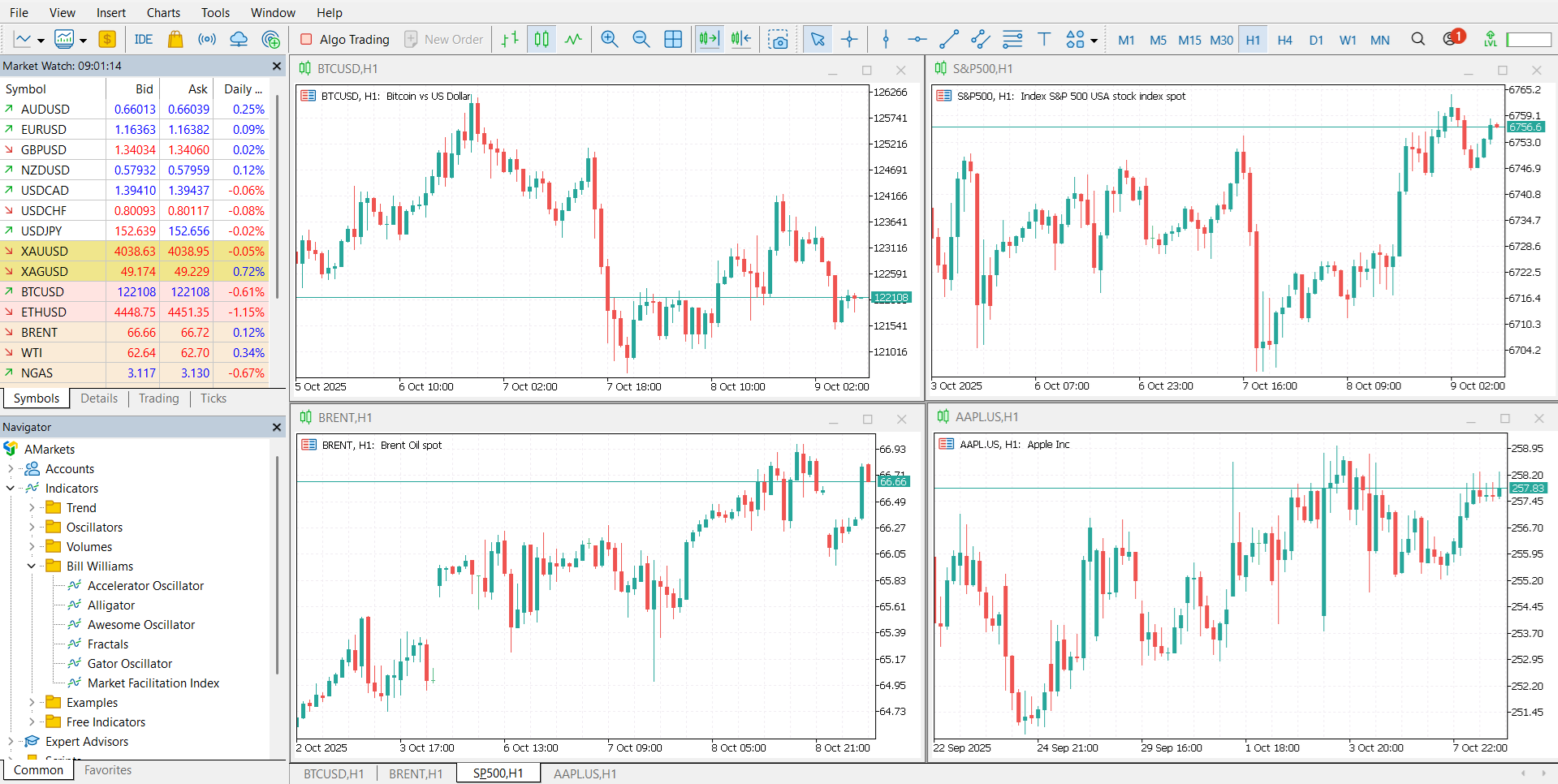The width and height of the screenshot is (1558, 784).
Task: Click the green LVL icon
Action: point(1490,39)
